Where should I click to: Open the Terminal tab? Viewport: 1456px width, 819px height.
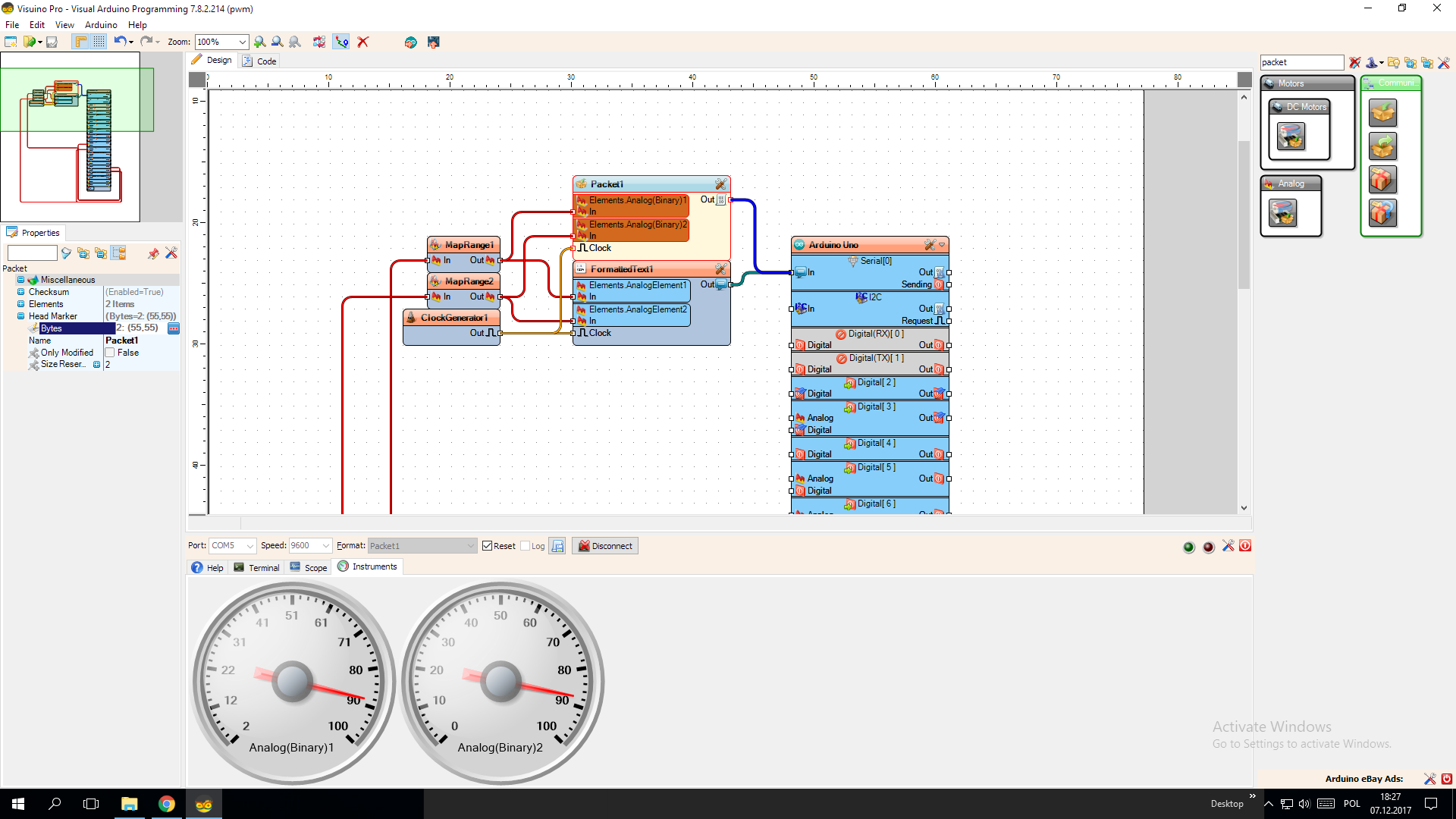click(x=256, y=567)
